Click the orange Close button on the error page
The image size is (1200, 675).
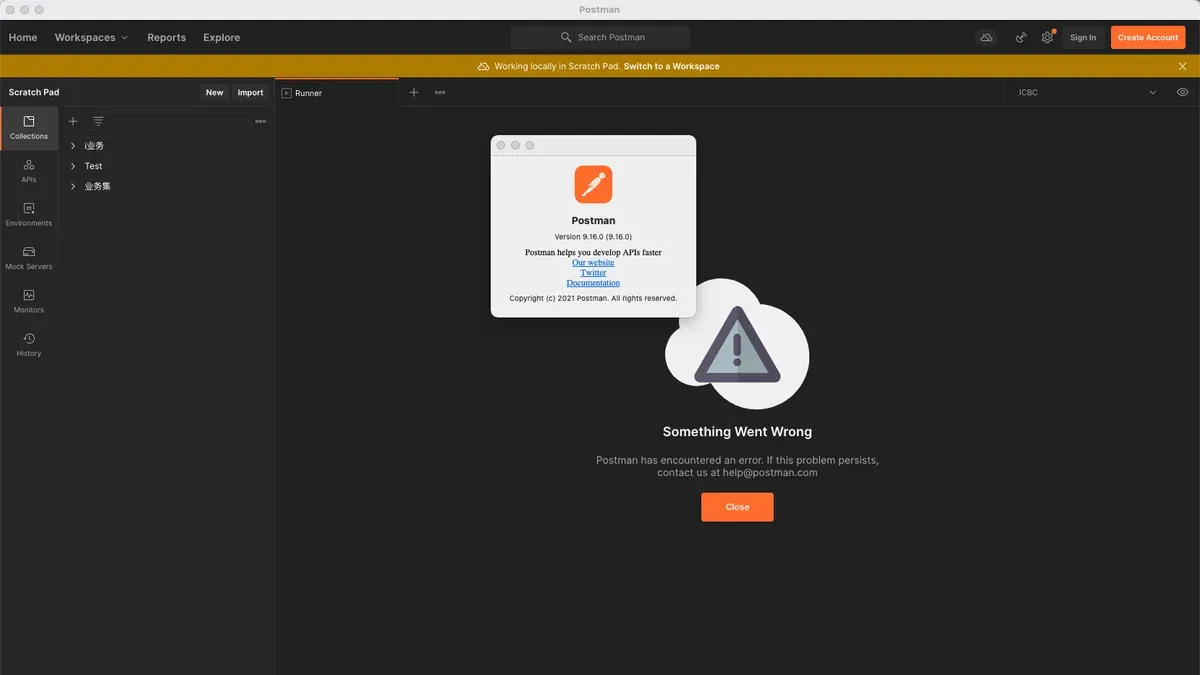click(x=737, y=507)
